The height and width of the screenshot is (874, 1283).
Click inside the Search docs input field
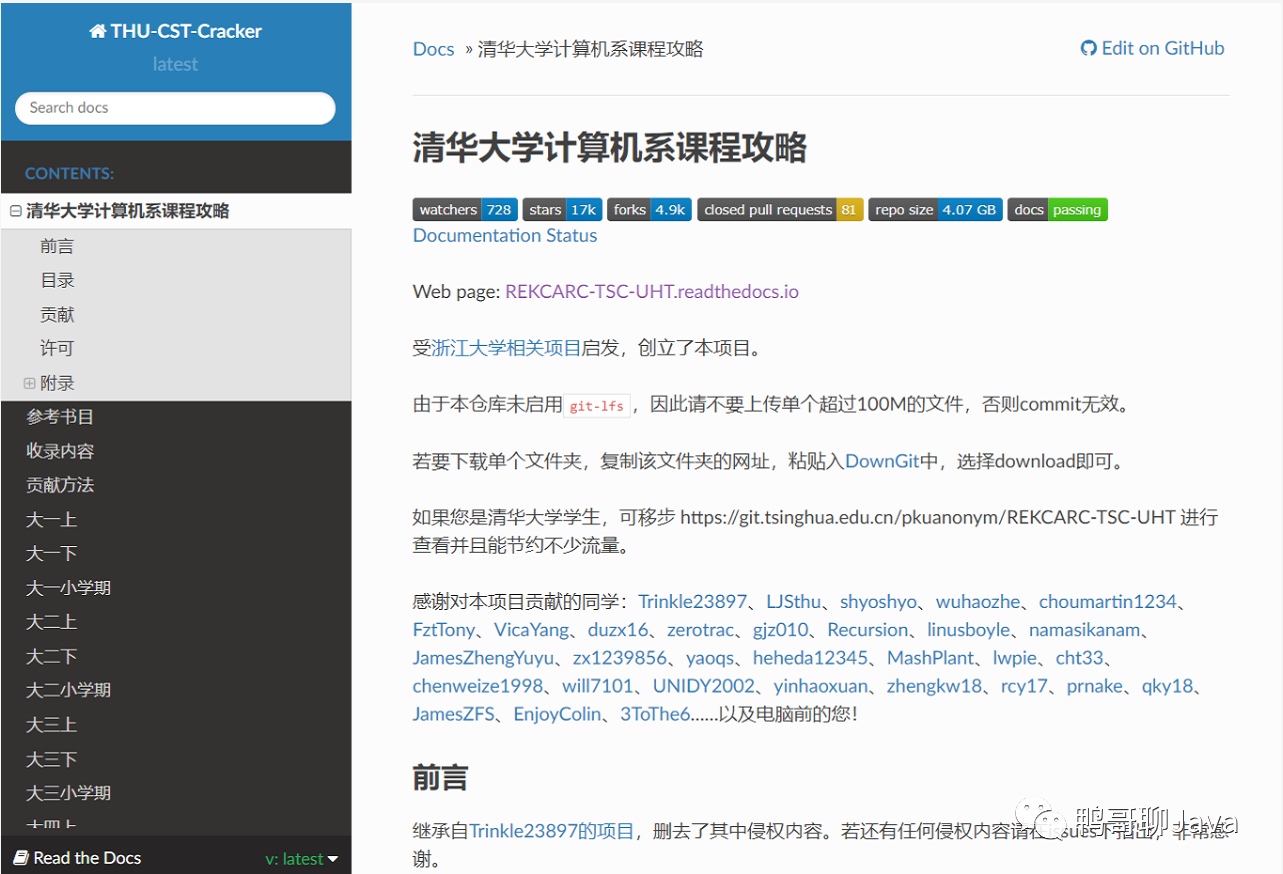coord(175,108)
